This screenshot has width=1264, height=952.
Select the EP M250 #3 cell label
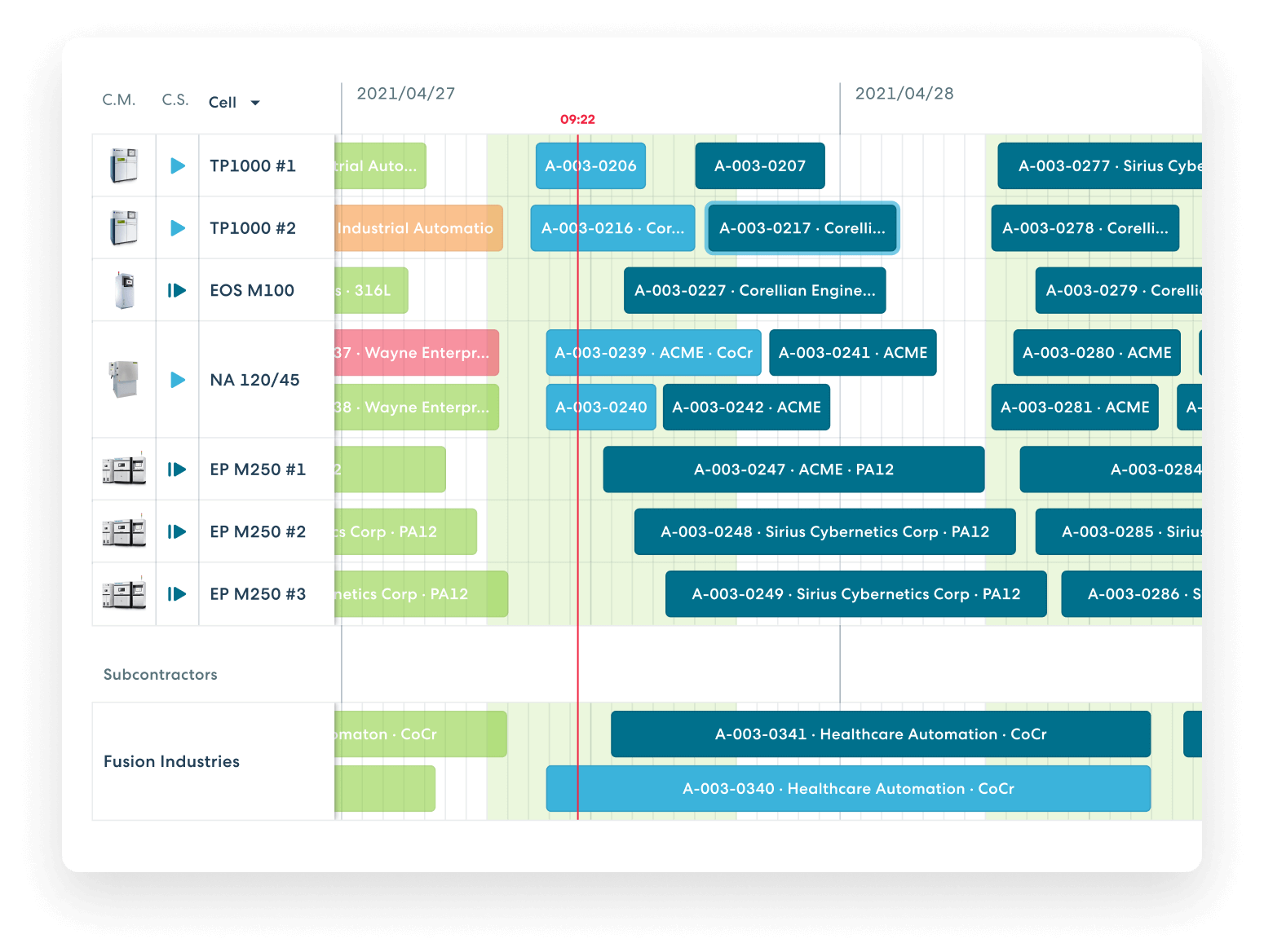[x=258, y=594]
